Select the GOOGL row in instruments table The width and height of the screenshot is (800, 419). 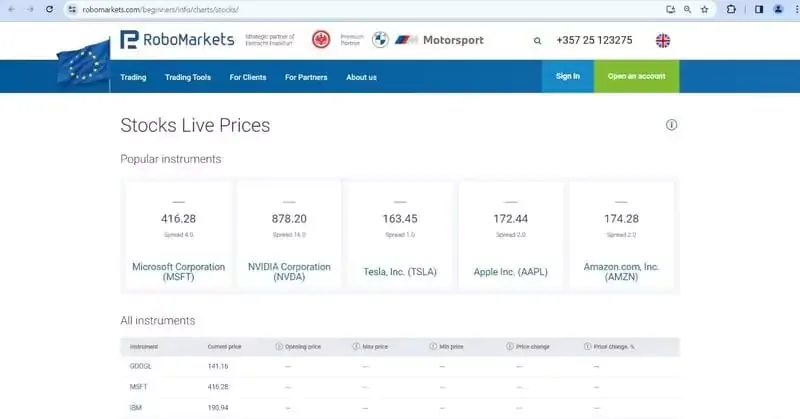pos(400,366)
